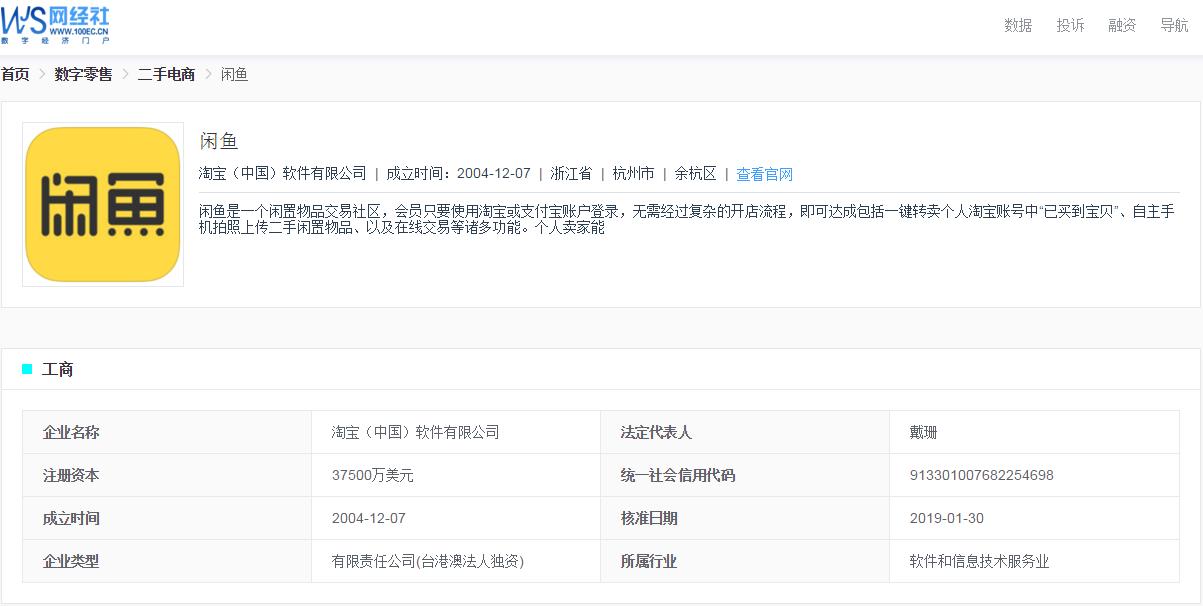Open the 查看官网 link
Screen dimensions: 1203x606
point(763,173)
